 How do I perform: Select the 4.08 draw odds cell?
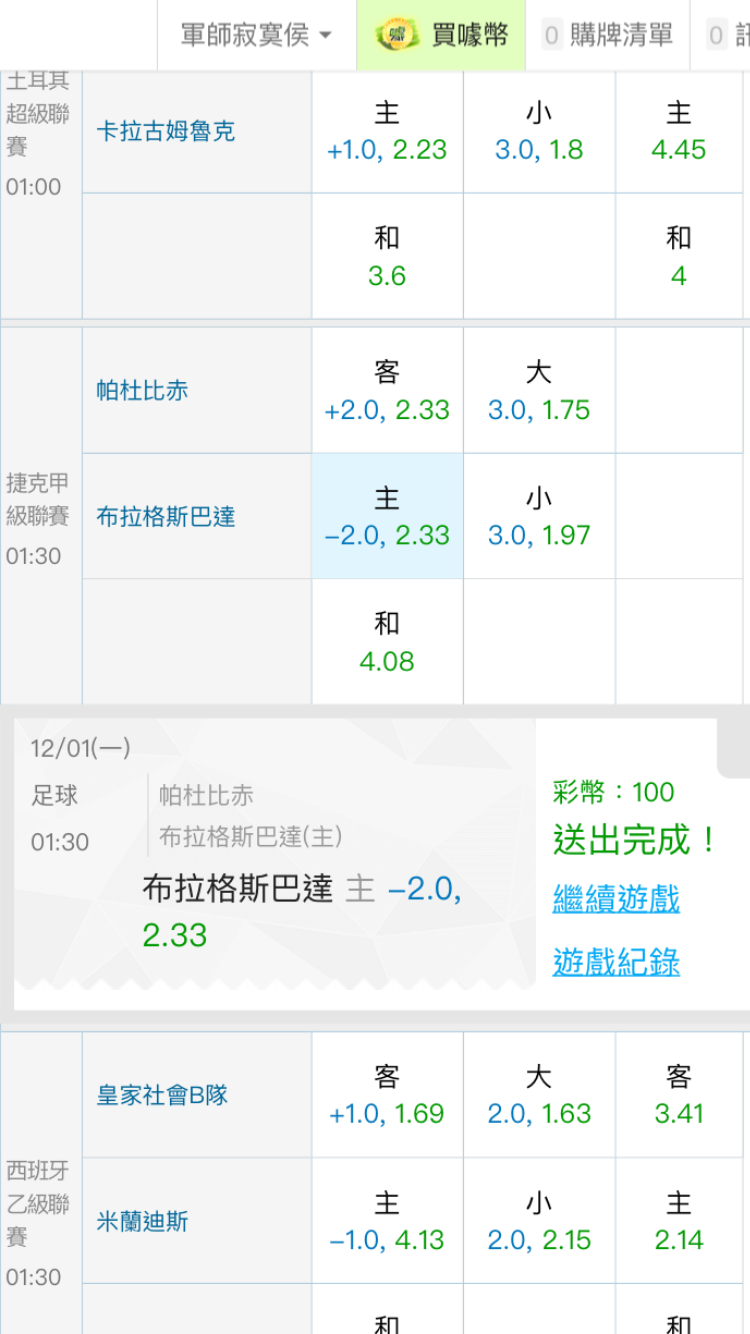[387, 642]
